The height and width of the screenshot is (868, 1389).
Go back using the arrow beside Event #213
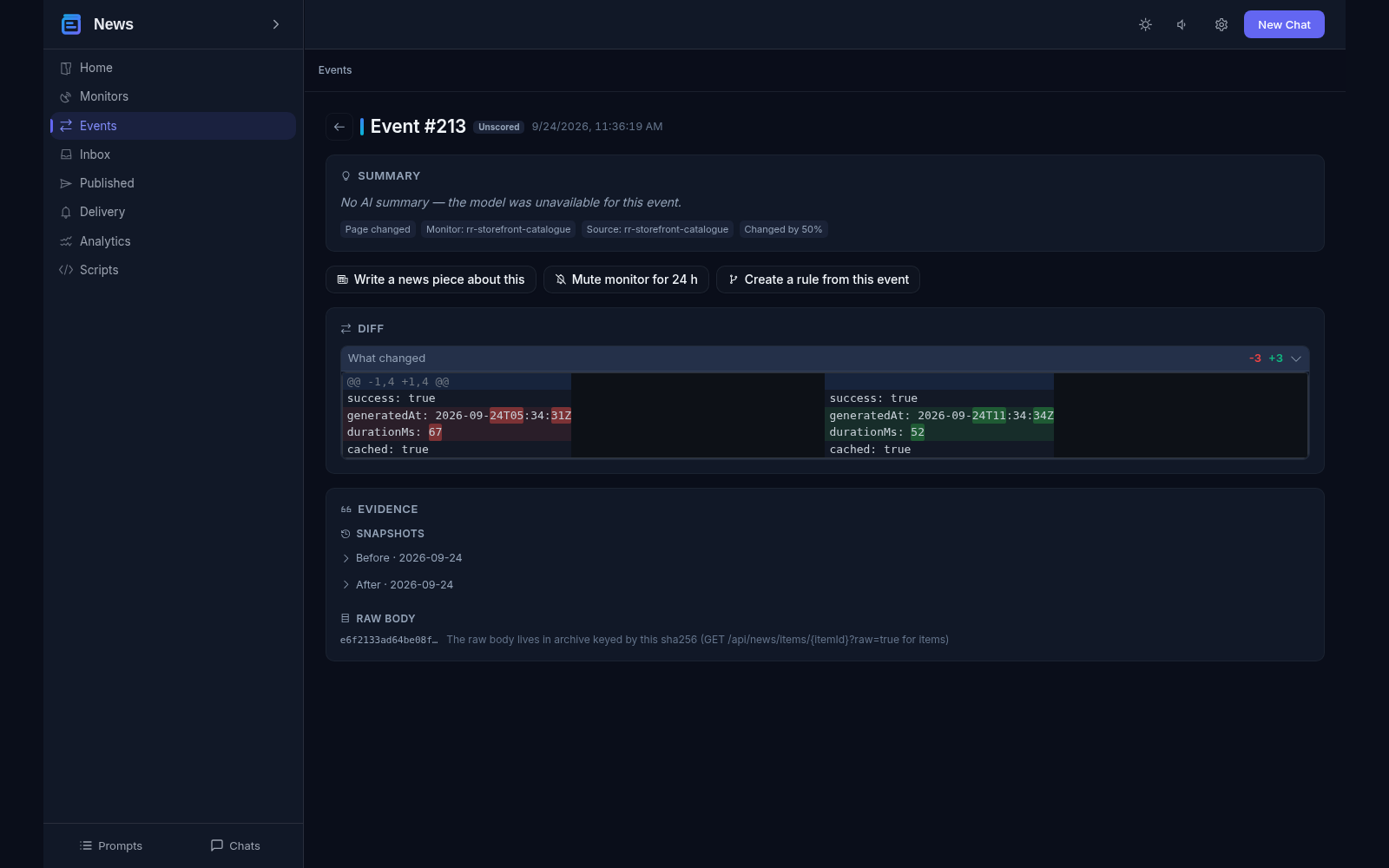(x=339, y=127)
